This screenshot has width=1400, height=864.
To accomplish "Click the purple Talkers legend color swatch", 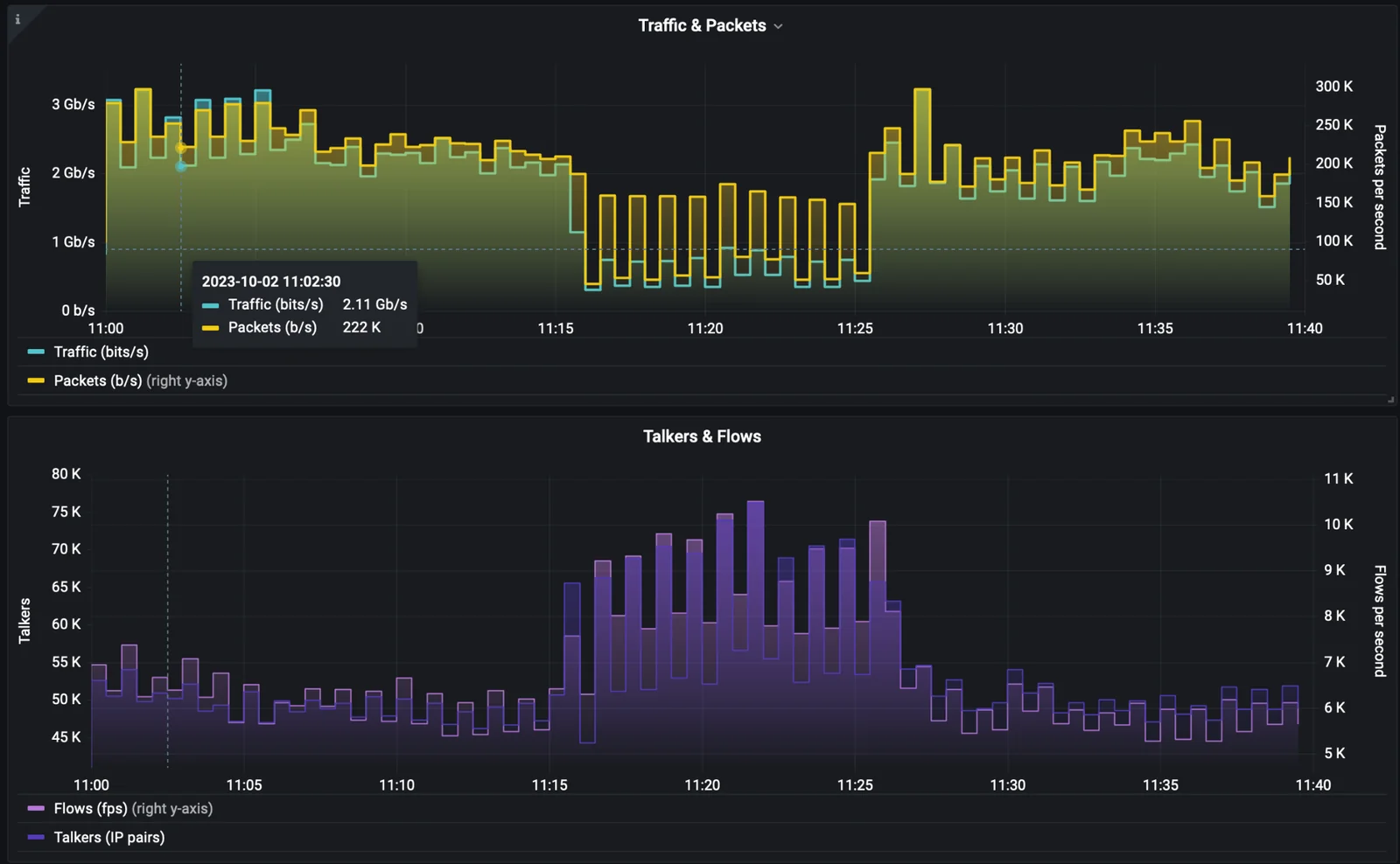I will click(36, 837).
